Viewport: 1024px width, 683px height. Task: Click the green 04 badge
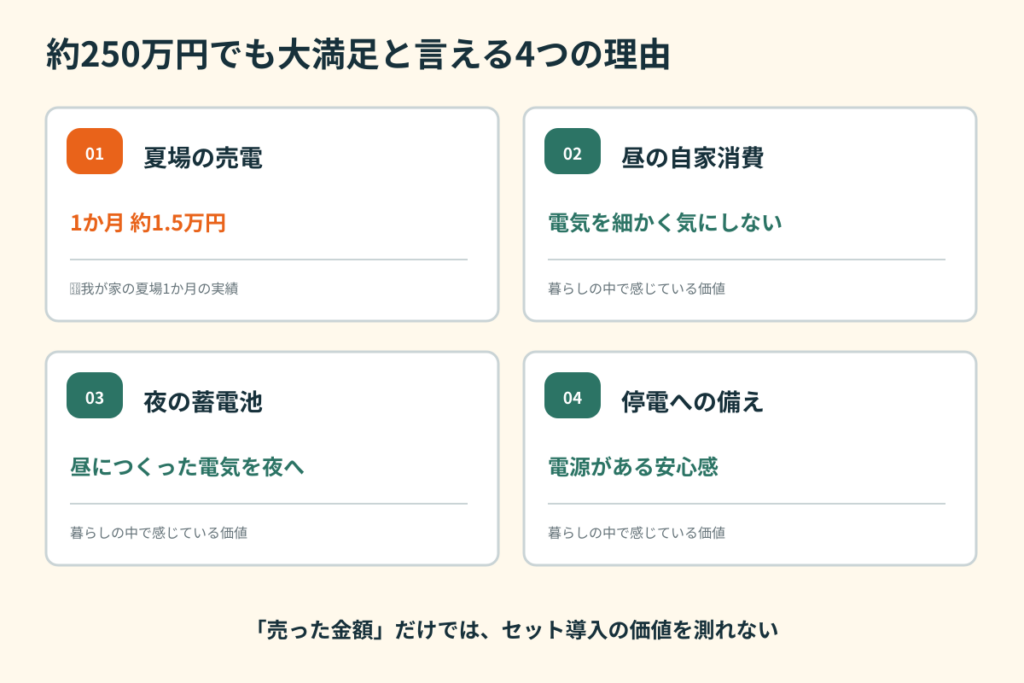click(573, 396)
